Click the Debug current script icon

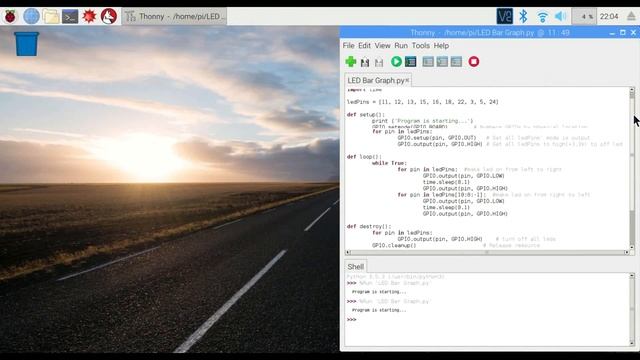tap(411, 62)
